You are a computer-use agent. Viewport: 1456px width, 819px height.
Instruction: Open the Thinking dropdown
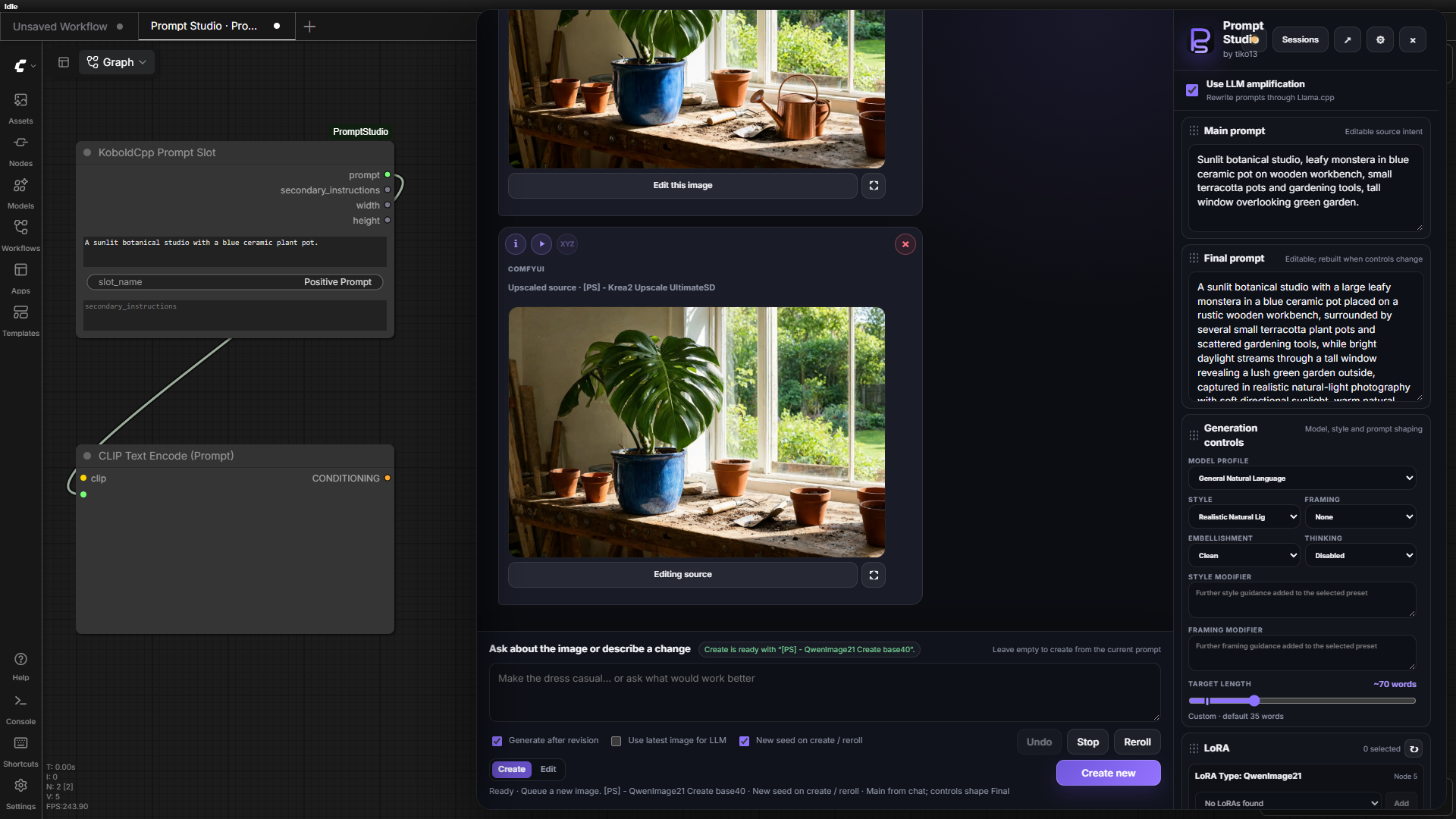point(1360,556)
